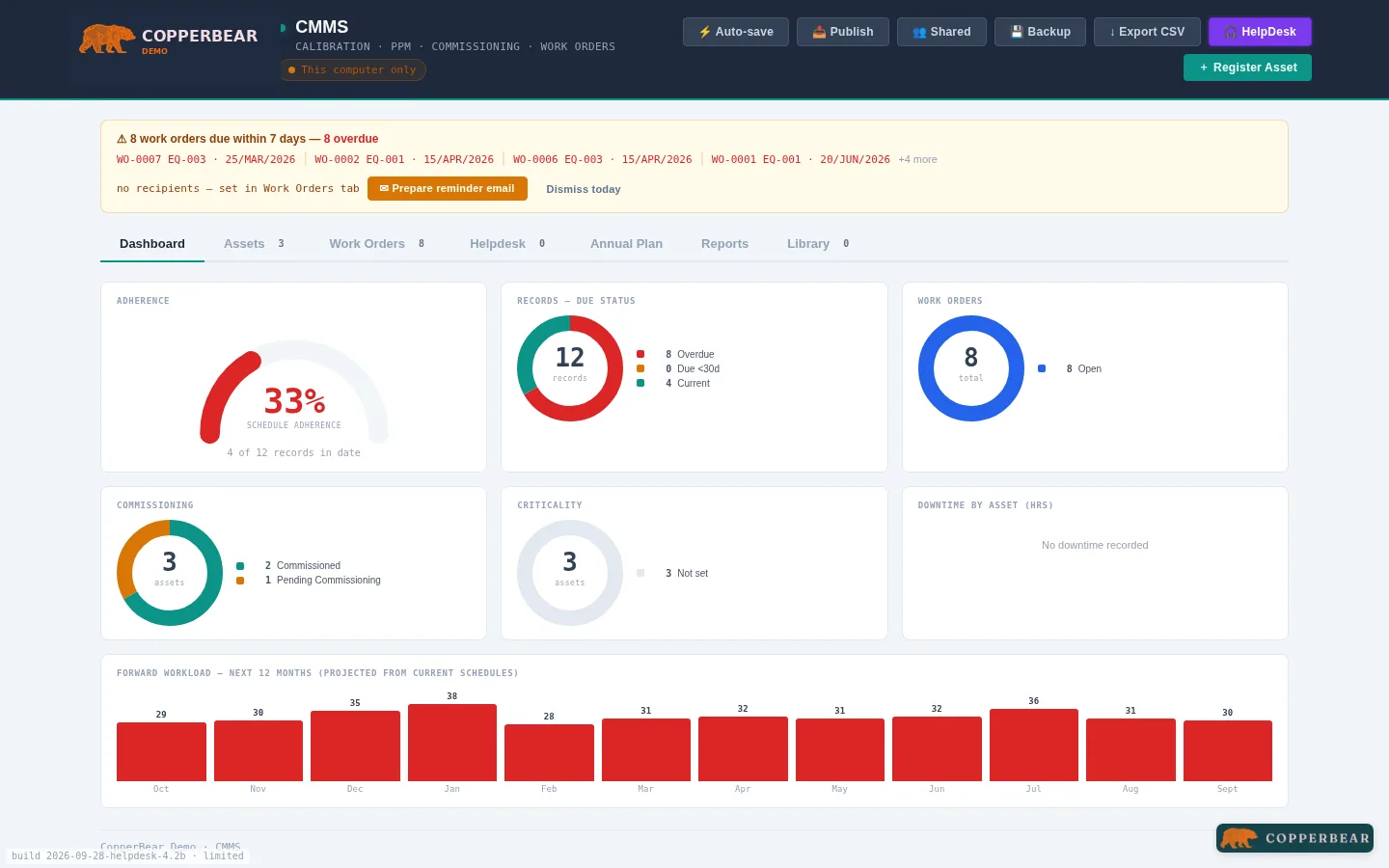
Task: Click the 'No downtime recorded' message
Action: (x=1095, y=545)
